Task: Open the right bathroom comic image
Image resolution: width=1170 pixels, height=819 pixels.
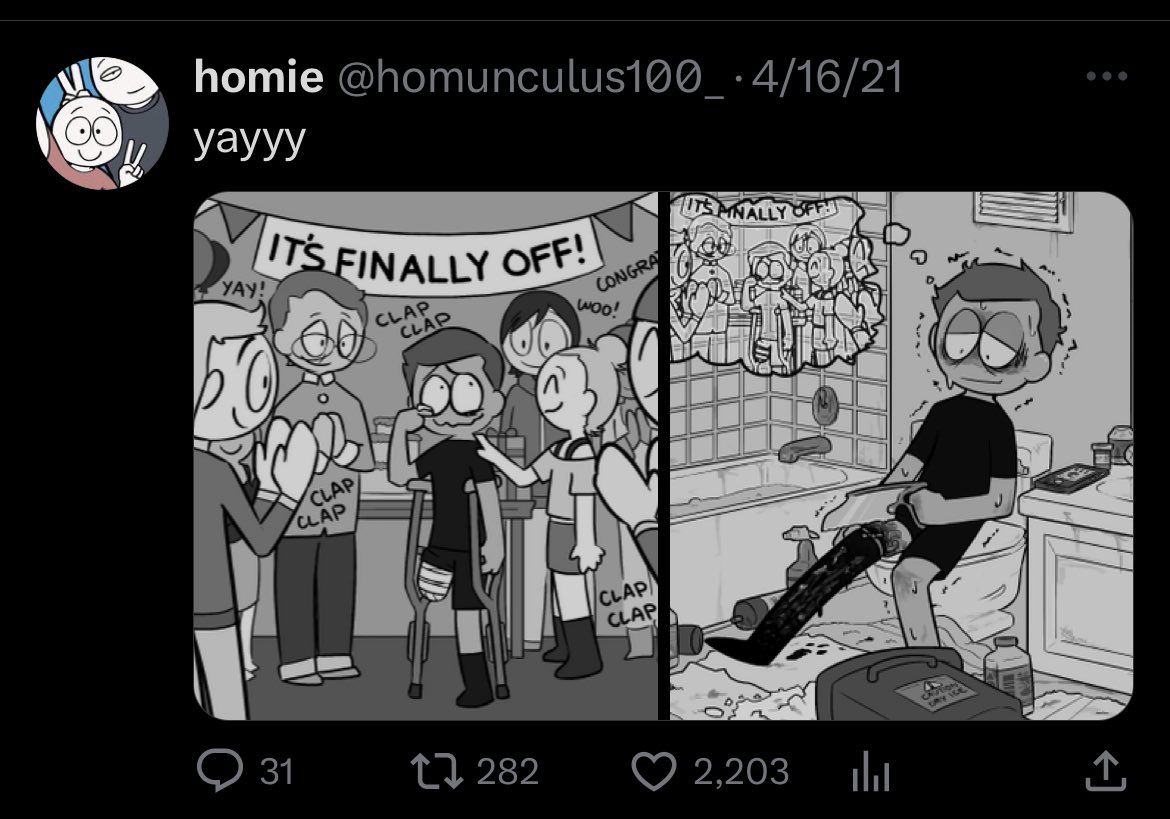Action: [901, 456]
